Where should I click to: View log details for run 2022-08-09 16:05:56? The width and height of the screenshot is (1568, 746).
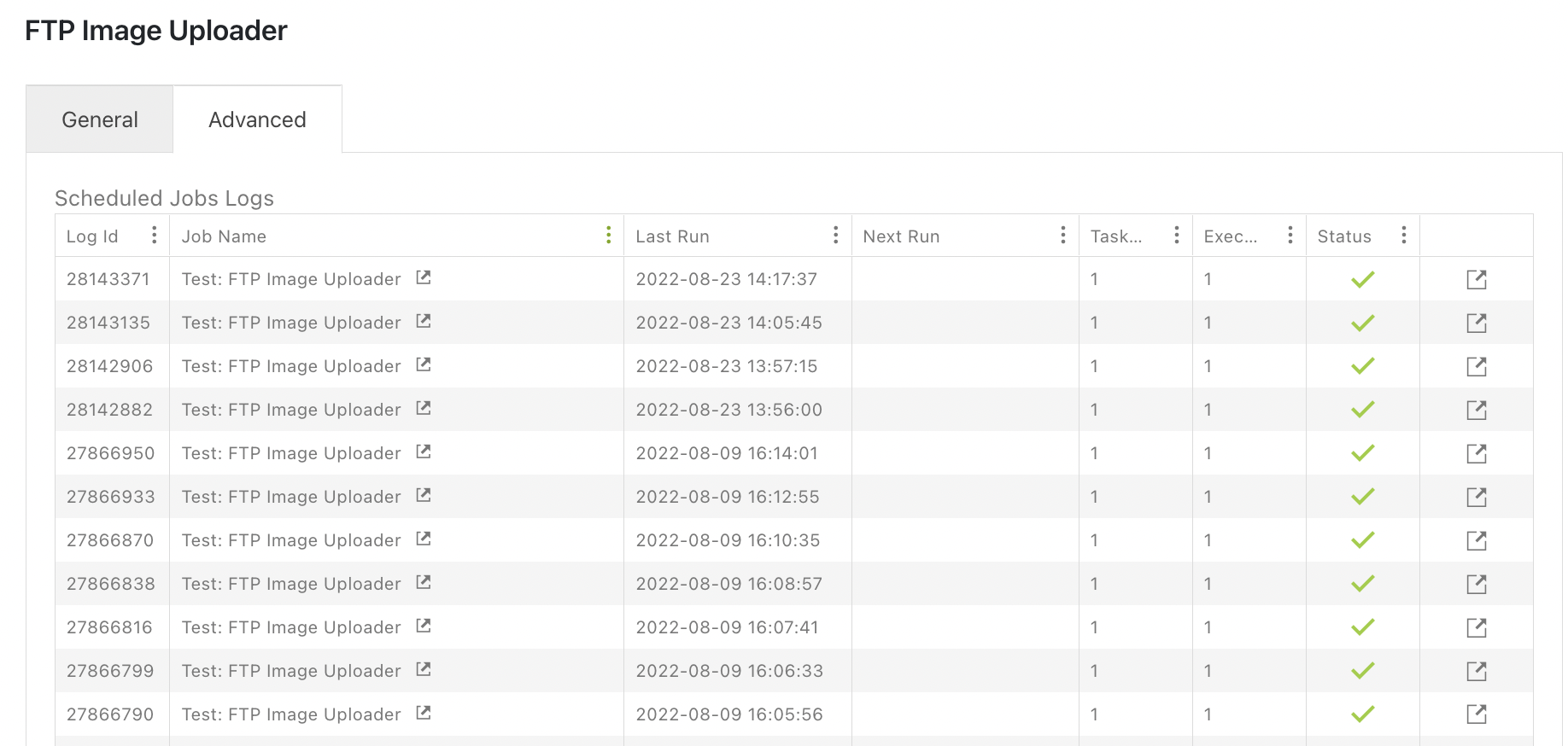(1477, 714)
